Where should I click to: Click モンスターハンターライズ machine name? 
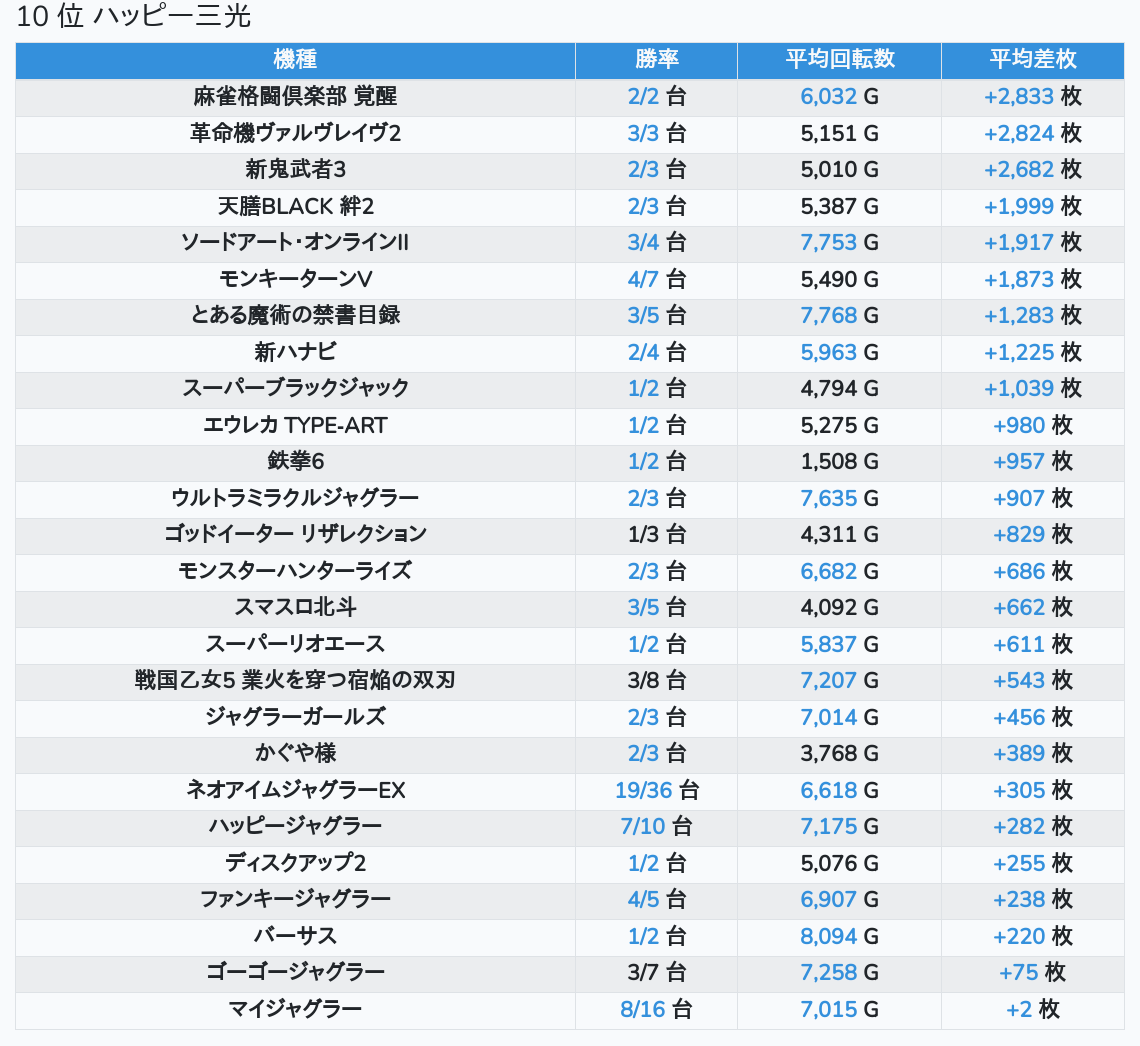[x=295, y=571]
